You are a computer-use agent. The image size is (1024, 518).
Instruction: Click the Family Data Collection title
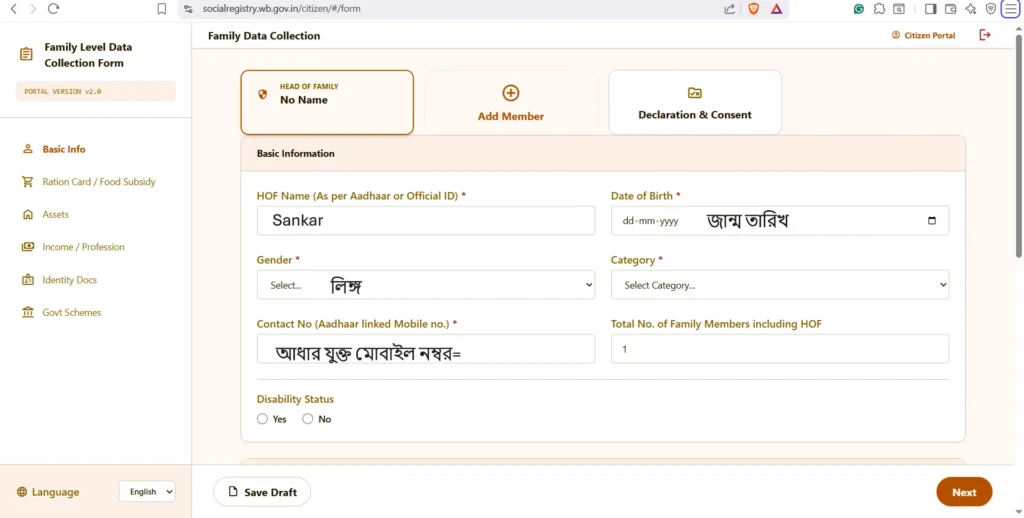point(264,36)
